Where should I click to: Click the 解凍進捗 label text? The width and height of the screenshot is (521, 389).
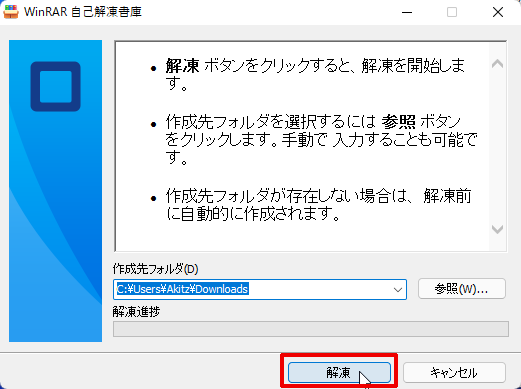(x=136, y=312)
